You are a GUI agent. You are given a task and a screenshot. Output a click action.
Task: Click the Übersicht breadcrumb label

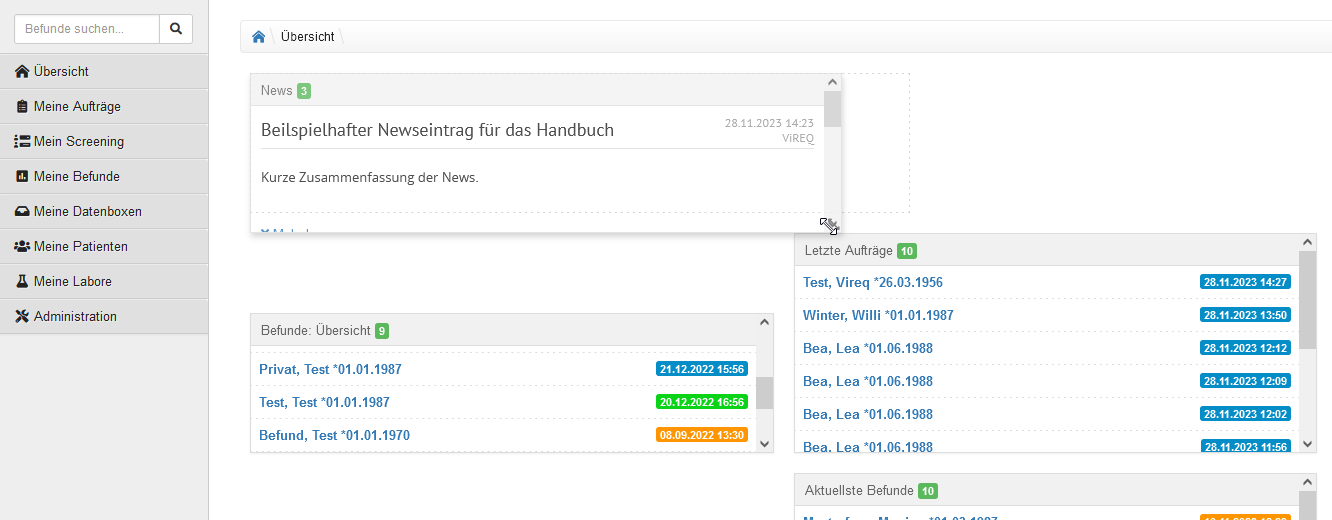tap(308, 37)
